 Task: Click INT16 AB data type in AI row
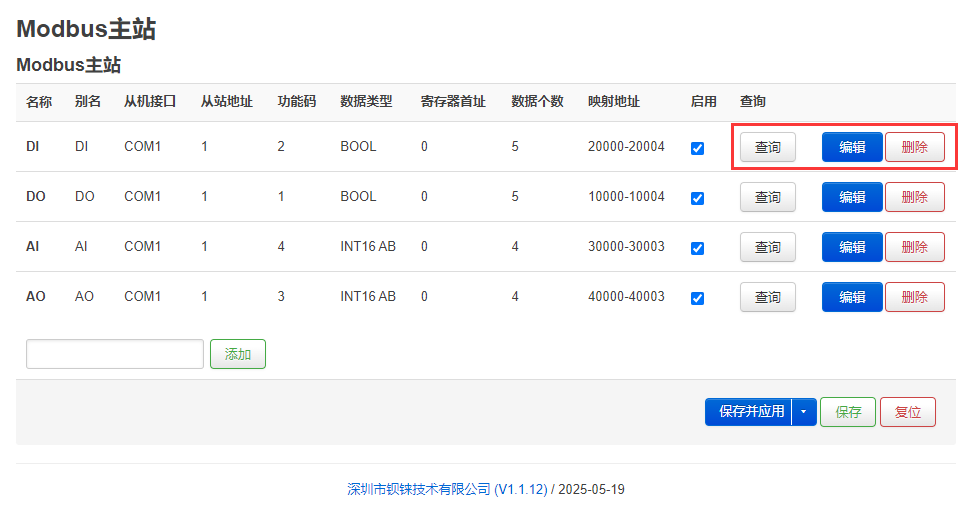coord(368,246)
